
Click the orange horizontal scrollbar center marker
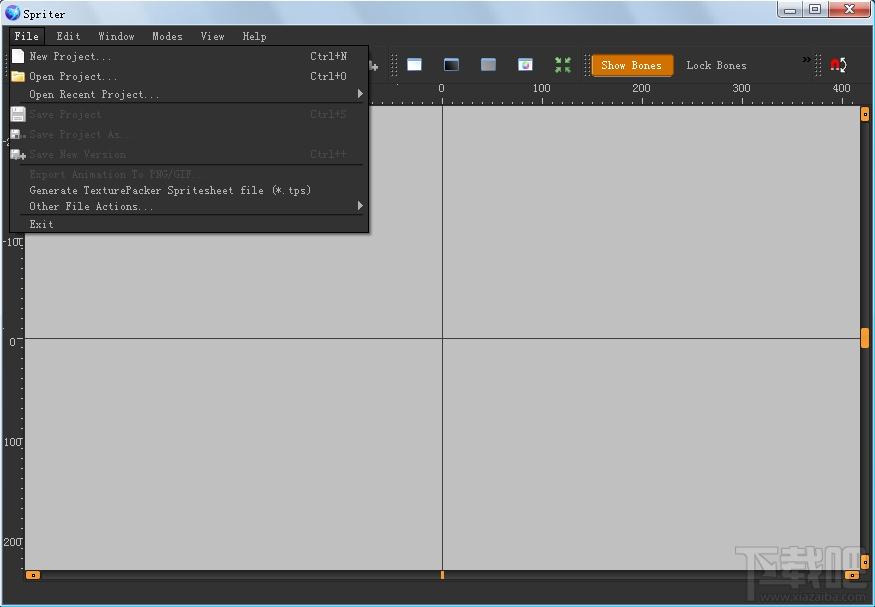[x=442, y=575]
